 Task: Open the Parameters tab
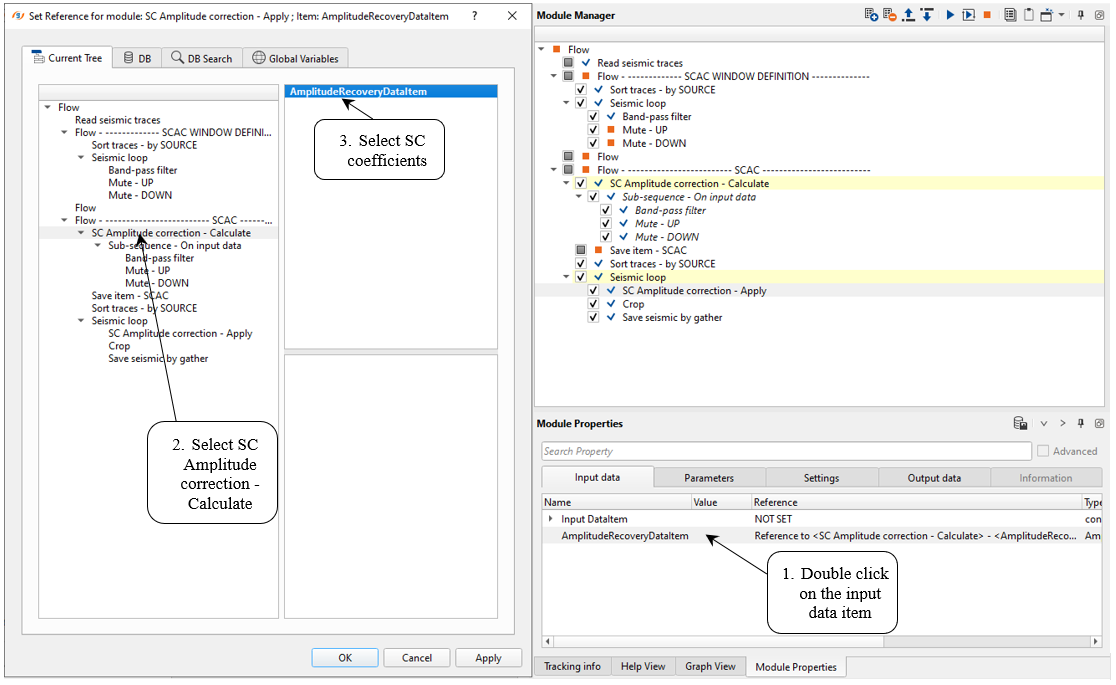click(709, 478)
